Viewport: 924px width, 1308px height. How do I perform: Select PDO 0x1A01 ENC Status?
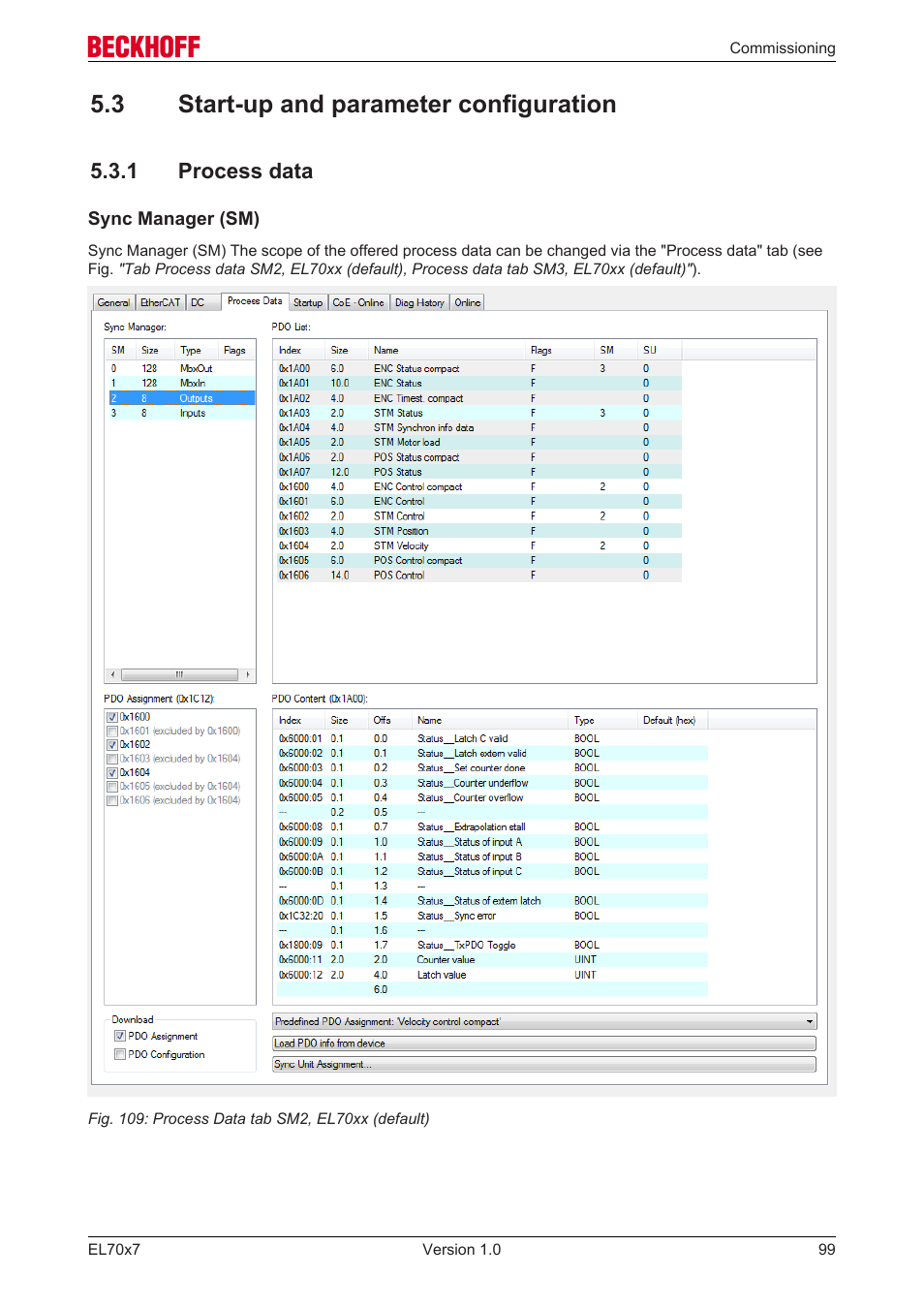(x=478, y=384)
